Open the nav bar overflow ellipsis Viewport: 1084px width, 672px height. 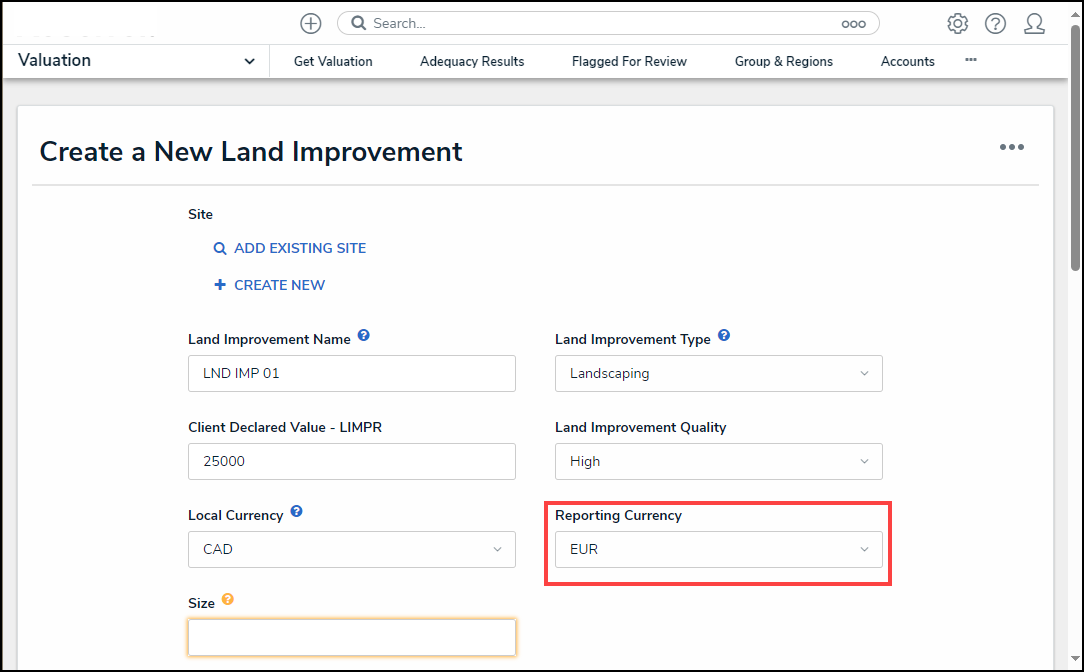[x=971, y=60]
